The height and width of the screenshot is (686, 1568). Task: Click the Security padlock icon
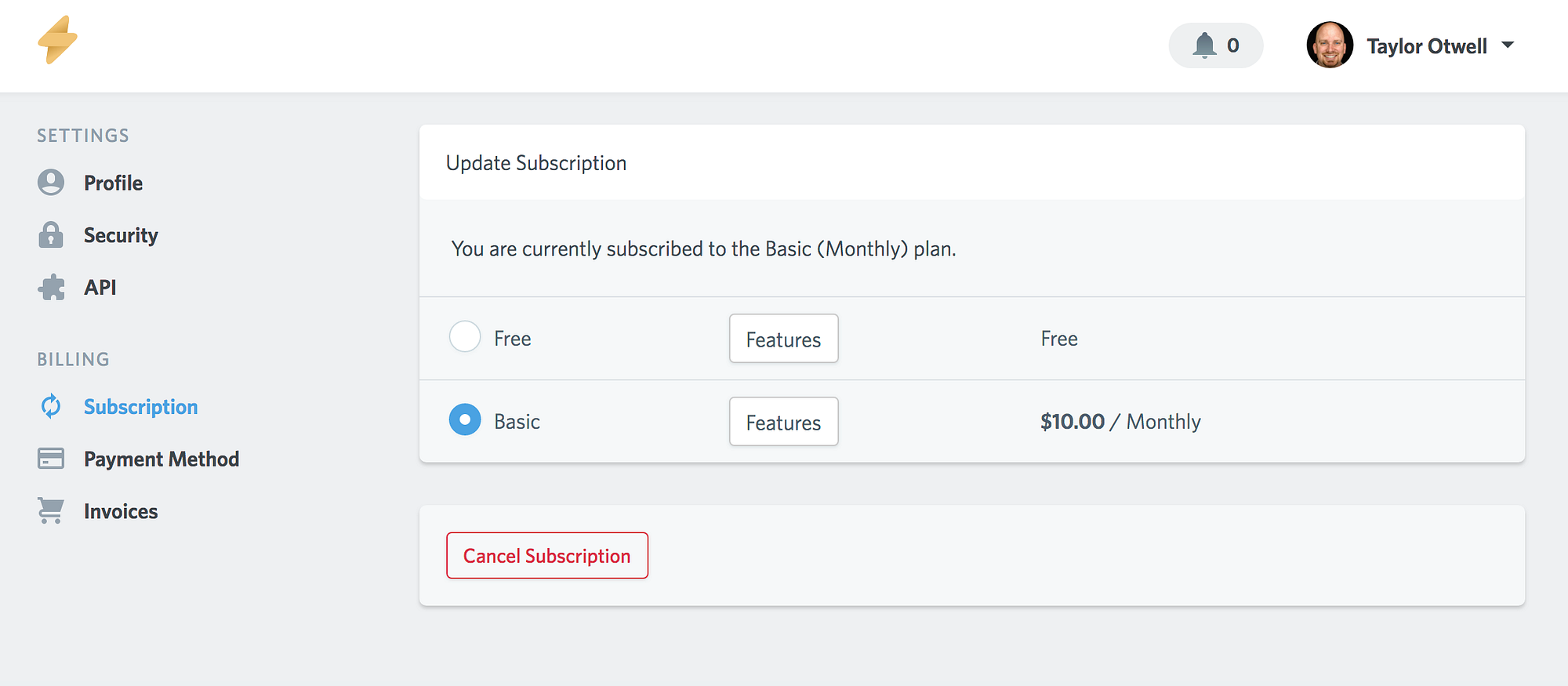tap(51, 235)
